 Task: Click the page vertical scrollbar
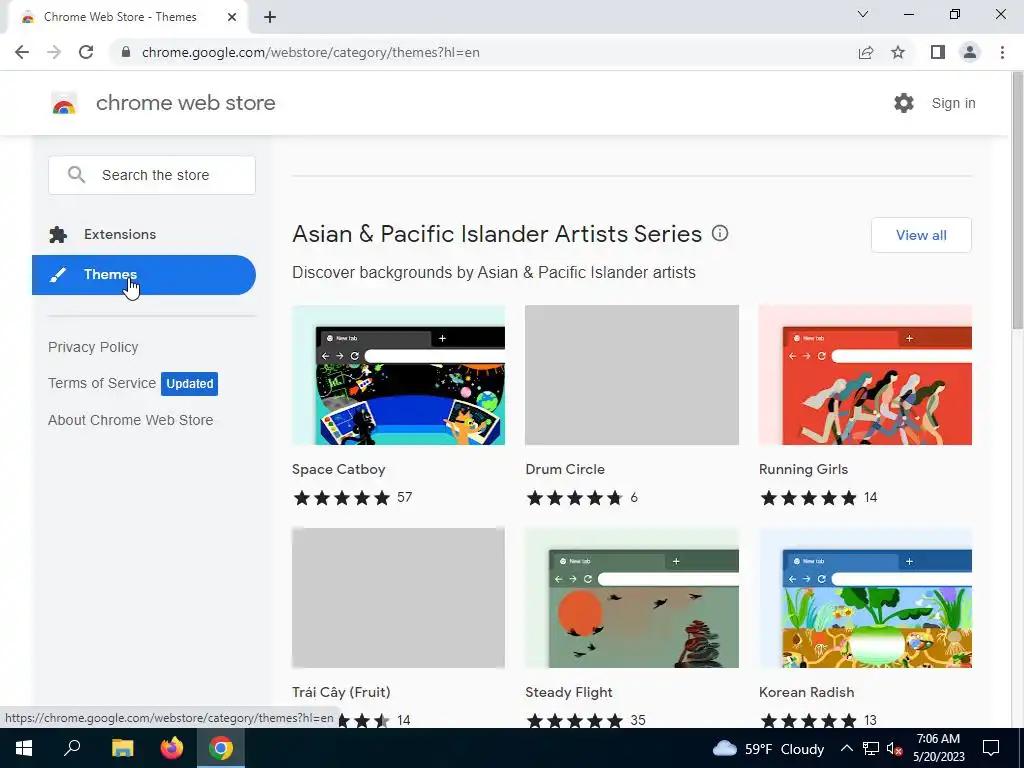pos(1017,202)
